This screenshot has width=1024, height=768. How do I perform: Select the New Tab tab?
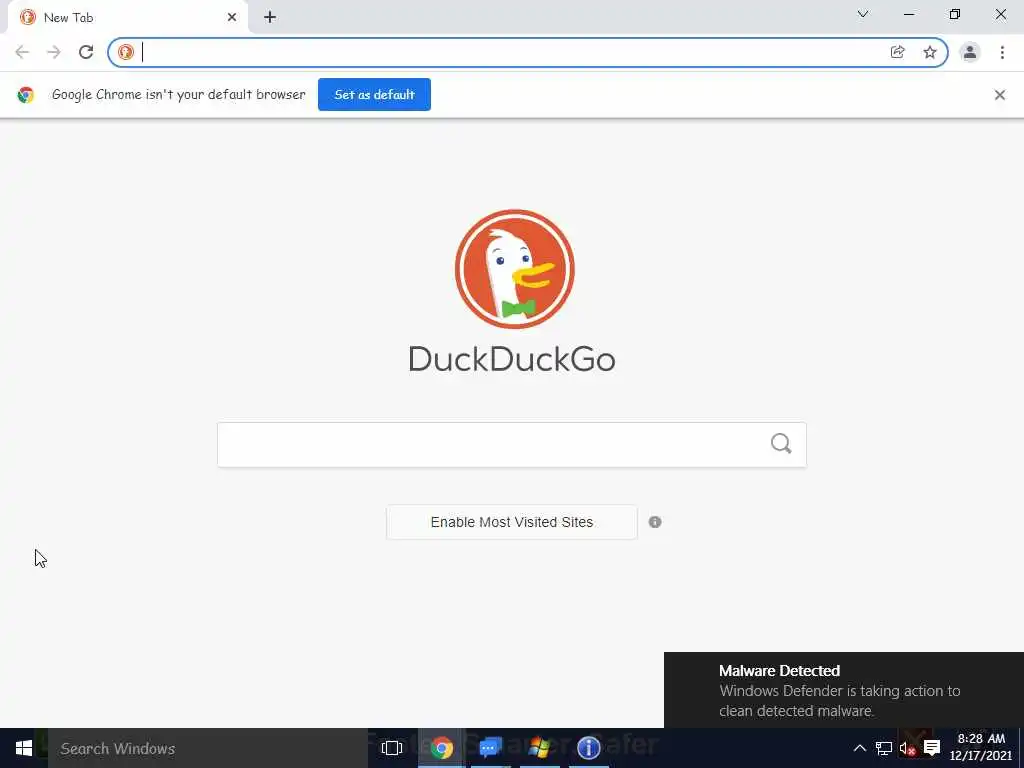pos(127,18)
